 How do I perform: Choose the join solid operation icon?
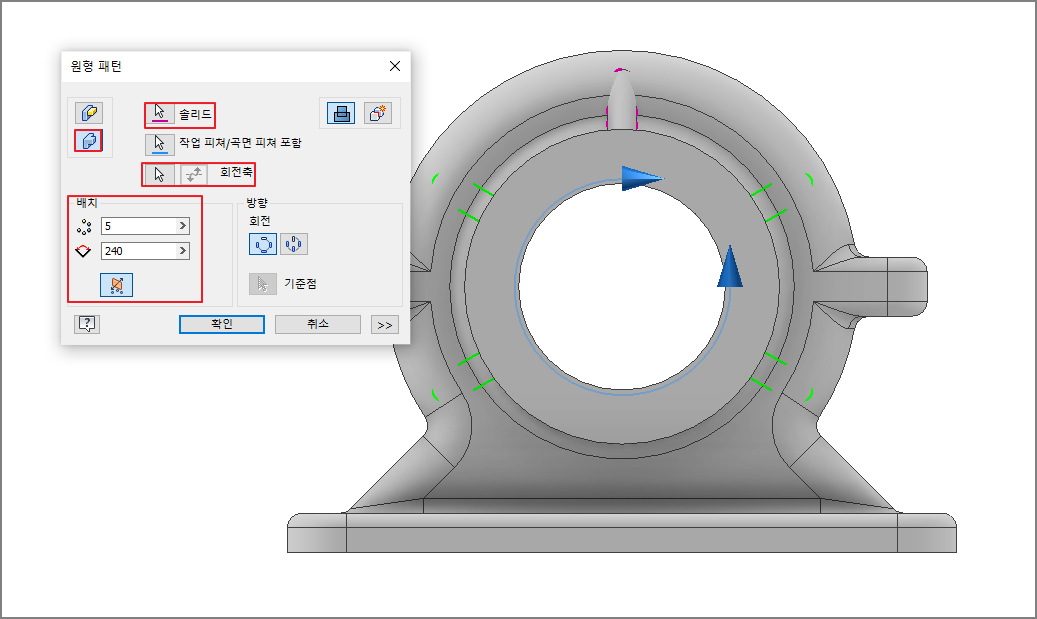point(341,113)
